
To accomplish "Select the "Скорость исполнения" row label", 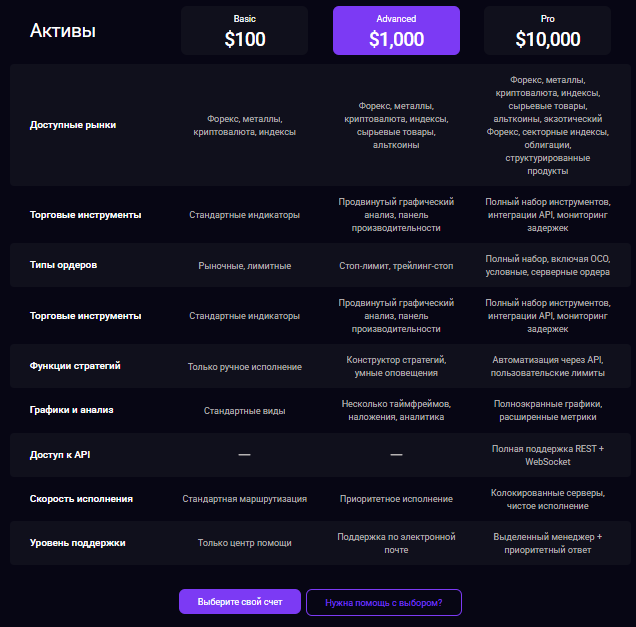I will pos(82,498).
